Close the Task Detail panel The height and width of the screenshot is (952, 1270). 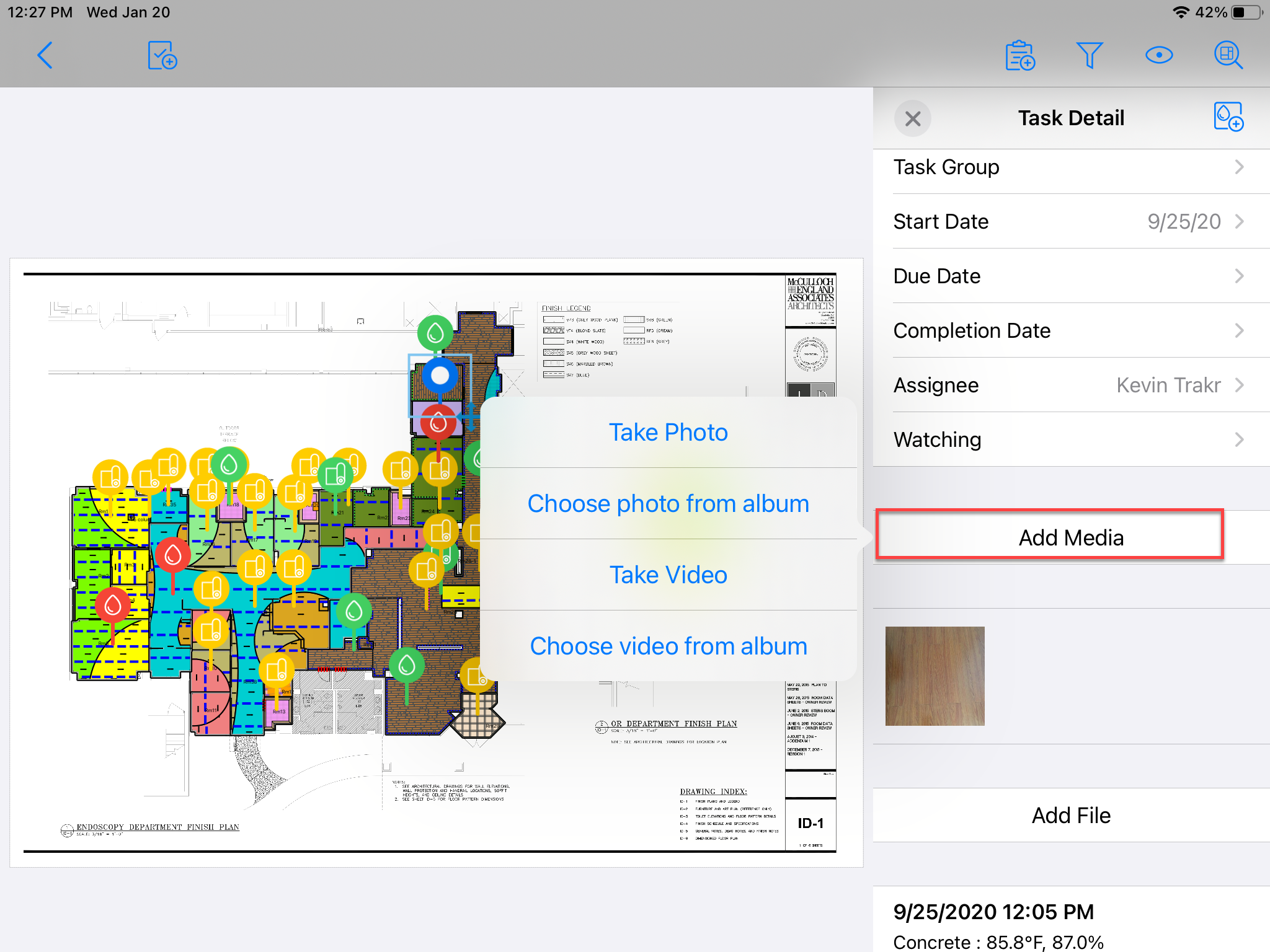(x=913, y=118)
